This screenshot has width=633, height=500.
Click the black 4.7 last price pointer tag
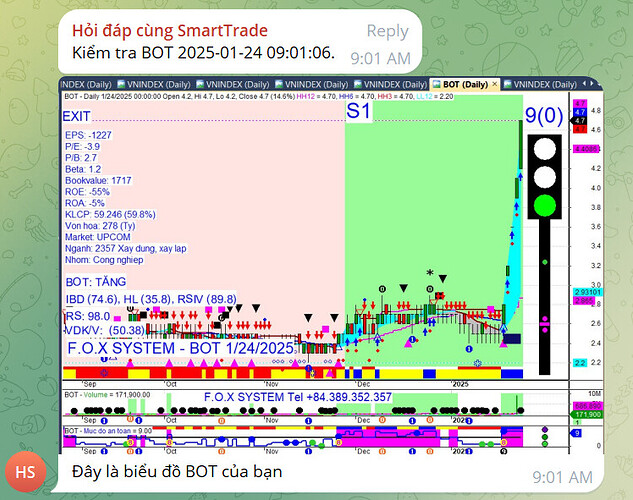[x=580, y=121]
